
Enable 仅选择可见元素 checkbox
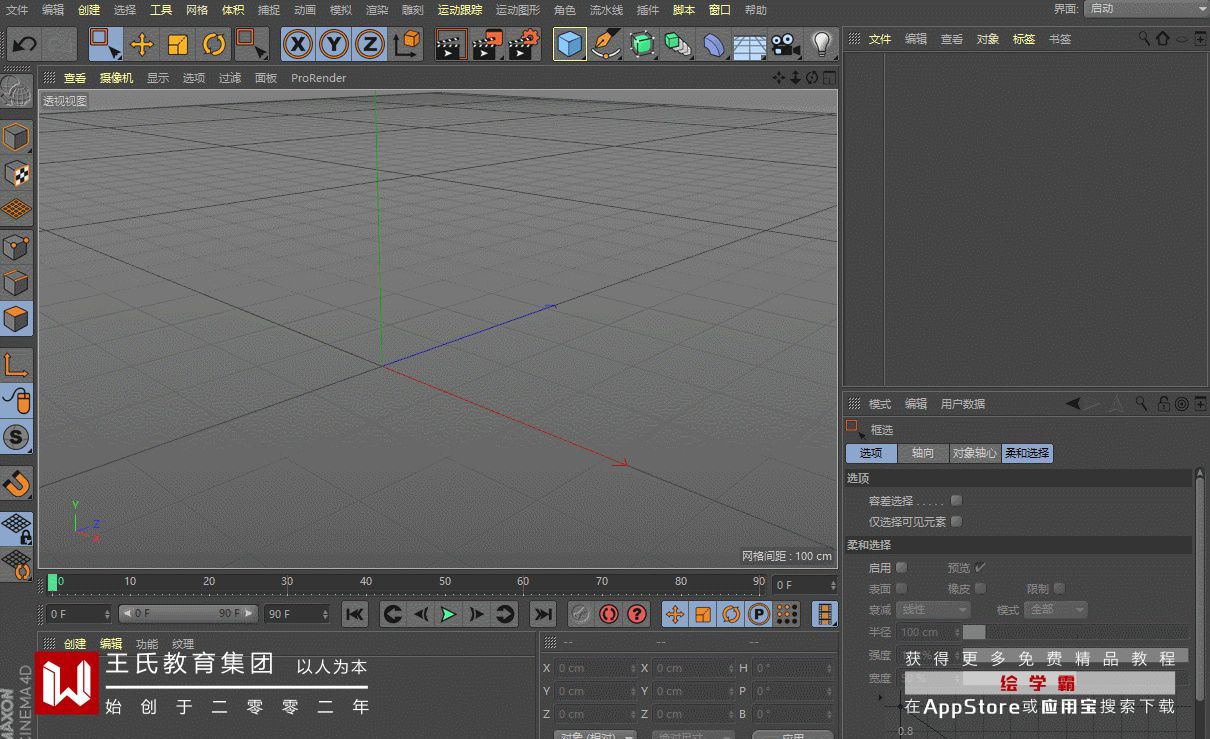click(956, 521)
